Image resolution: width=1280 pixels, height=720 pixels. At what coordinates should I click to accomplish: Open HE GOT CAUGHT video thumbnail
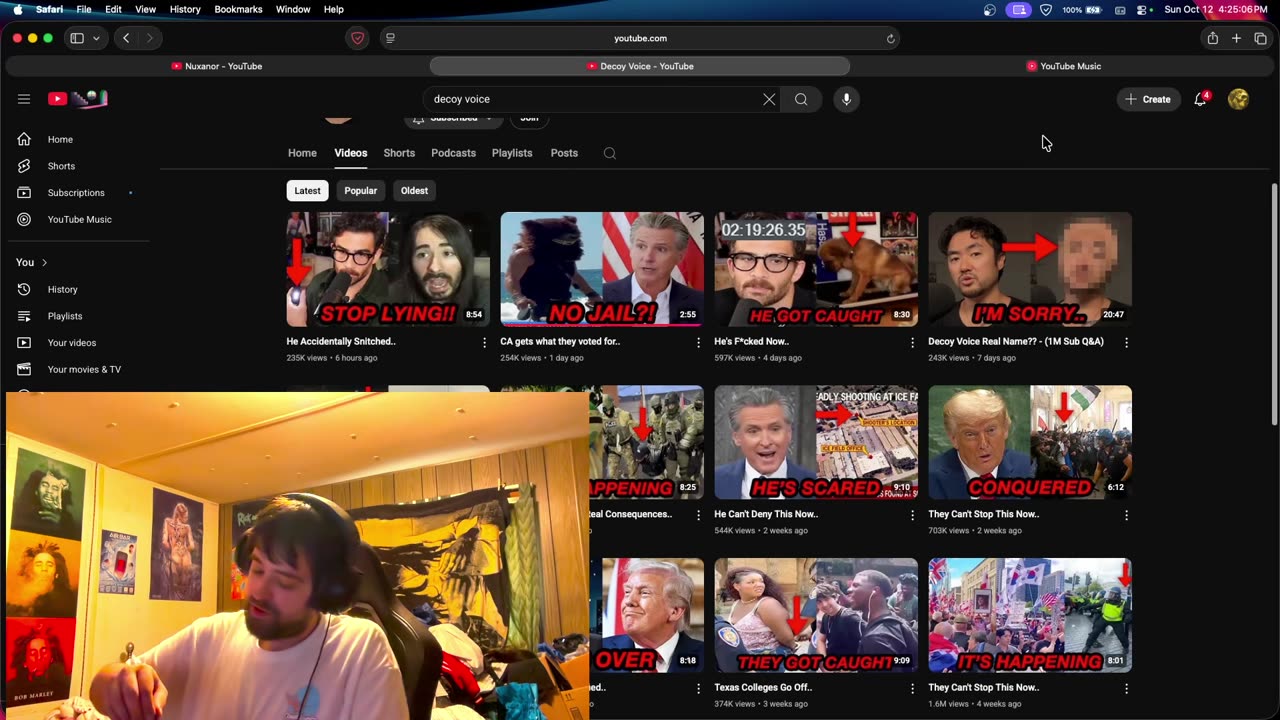point(816,269)
